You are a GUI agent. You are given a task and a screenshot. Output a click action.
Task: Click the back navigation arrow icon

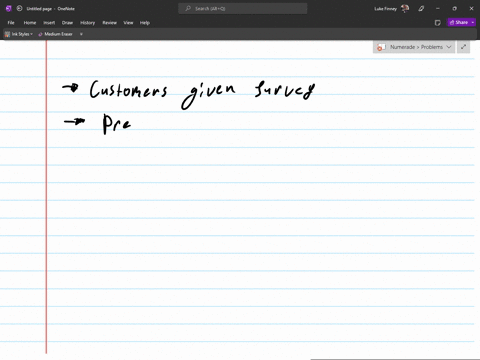pyautogui.click(x=19, y=9)
